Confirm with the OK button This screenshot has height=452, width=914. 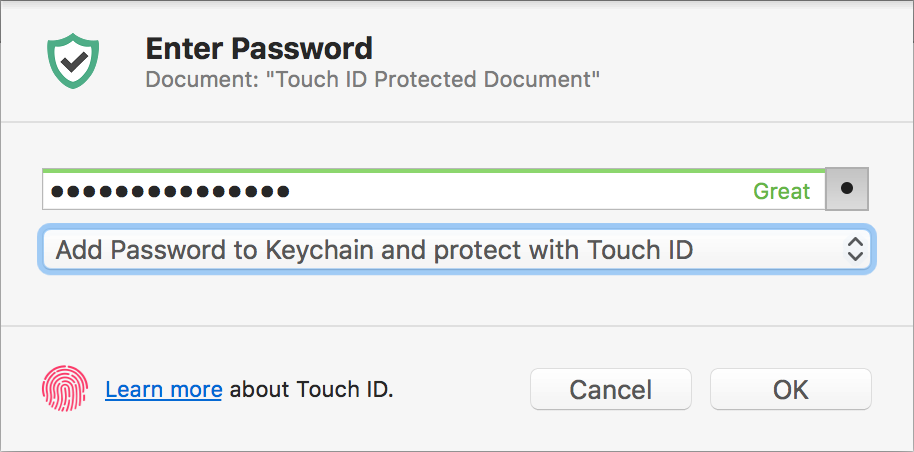(790, 389)
